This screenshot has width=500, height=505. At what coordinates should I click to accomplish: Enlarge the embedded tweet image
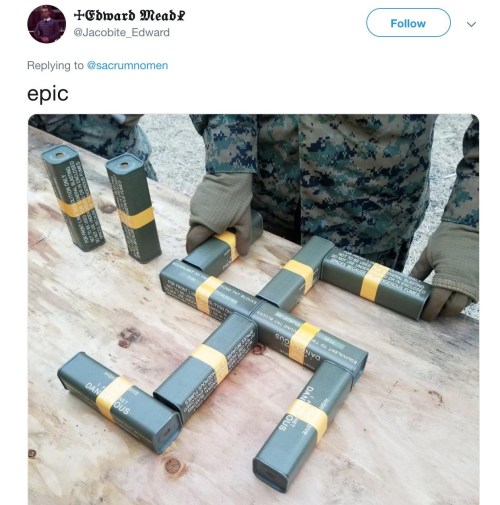click(253, 309)
